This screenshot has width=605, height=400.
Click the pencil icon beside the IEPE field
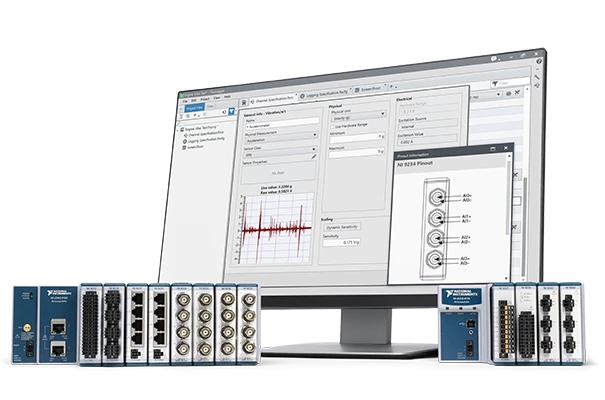(x=314, y=158)
